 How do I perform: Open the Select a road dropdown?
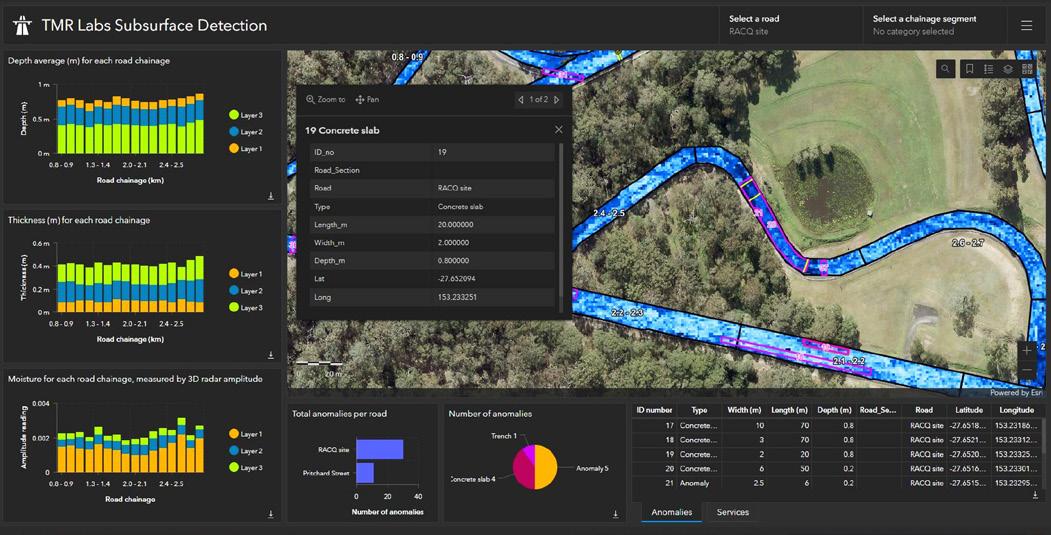[791, 25]
